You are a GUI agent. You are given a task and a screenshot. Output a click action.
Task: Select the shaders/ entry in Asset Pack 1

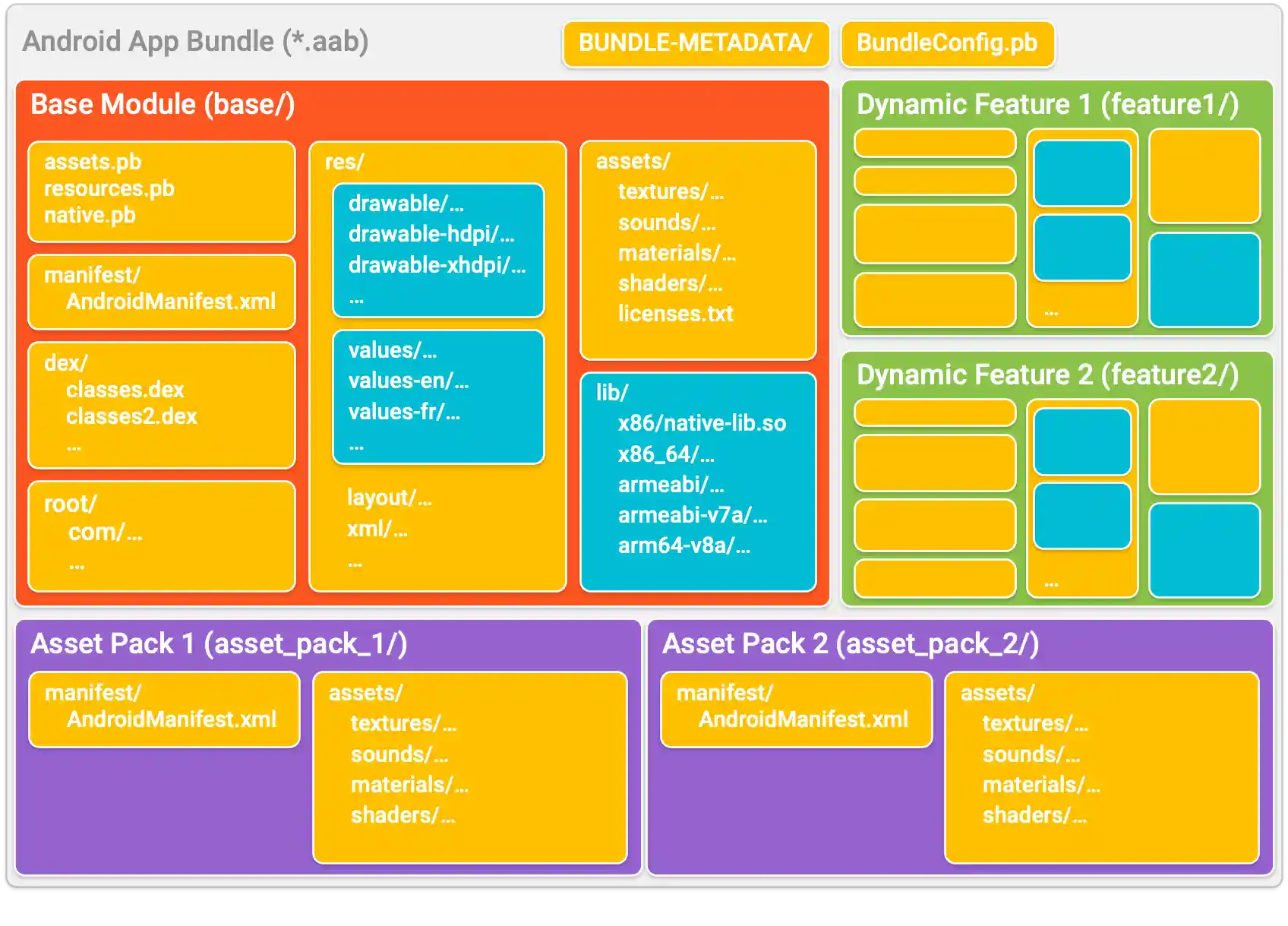tap(403, 814)
